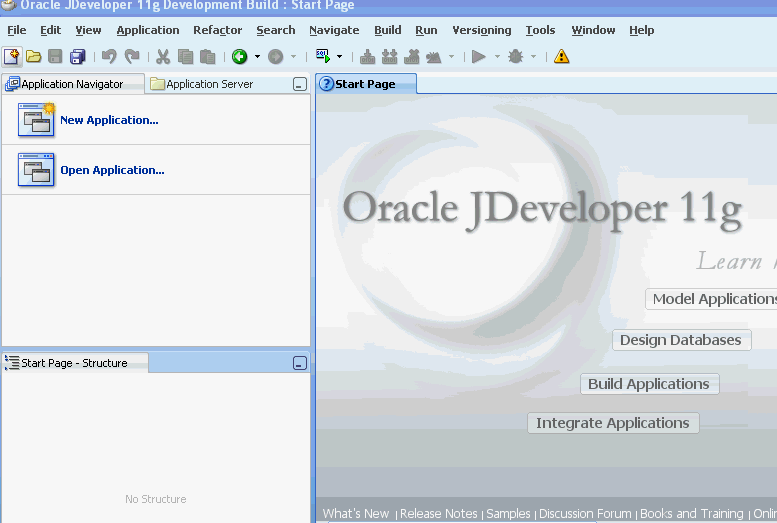Click the Save All toolbar icon

78,57
